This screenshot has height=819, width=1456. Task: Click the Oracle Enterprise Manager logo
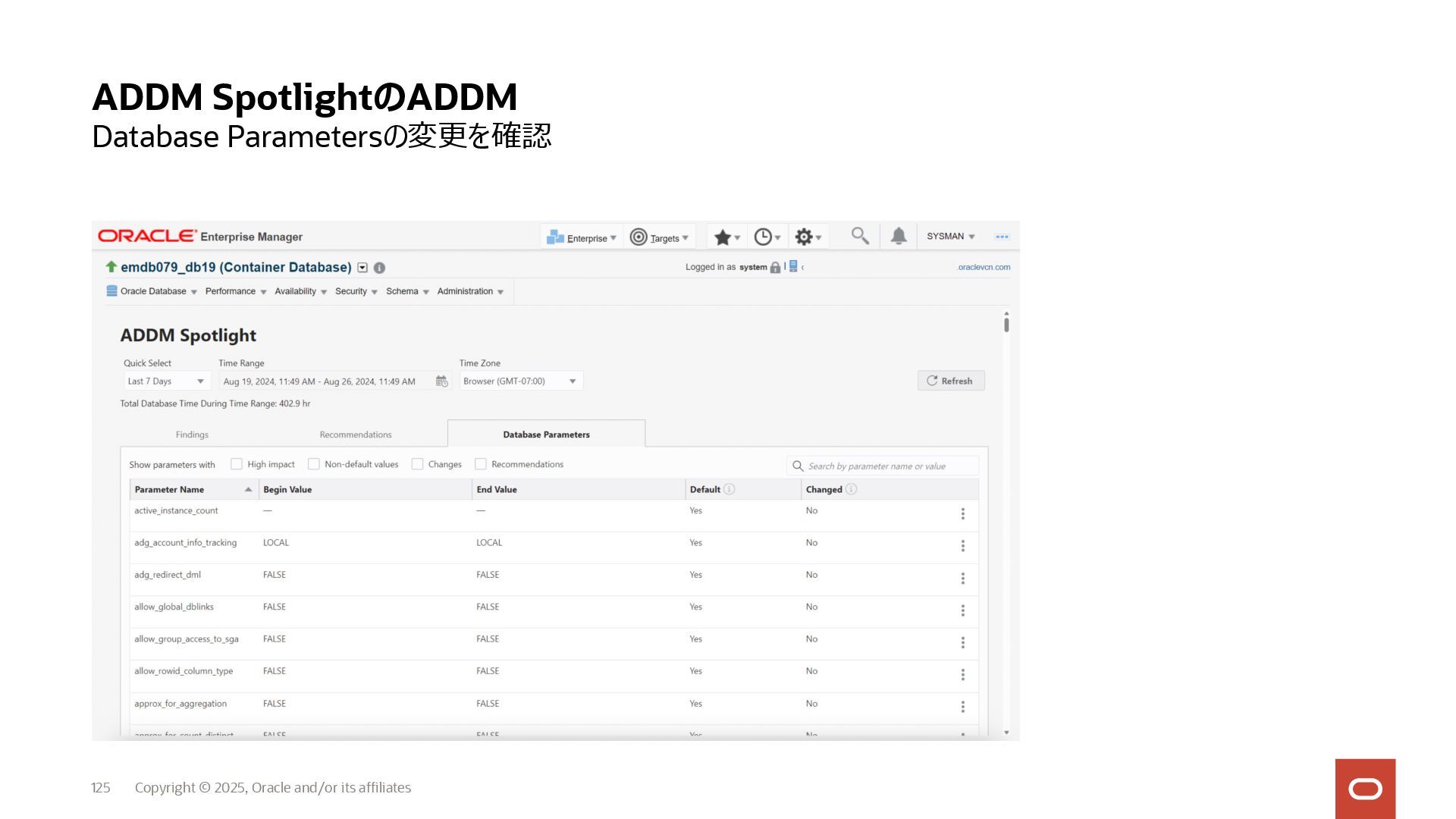tap(200, 237)
